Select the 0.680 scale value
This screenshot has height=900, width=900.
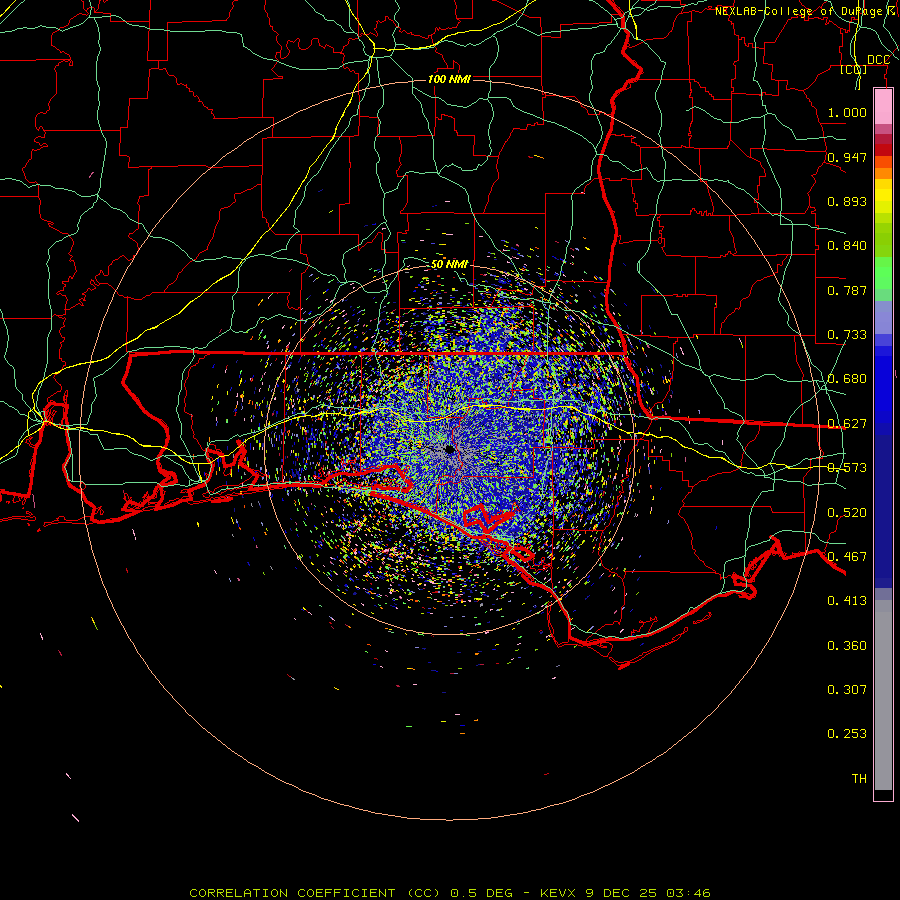coord(847,379)
